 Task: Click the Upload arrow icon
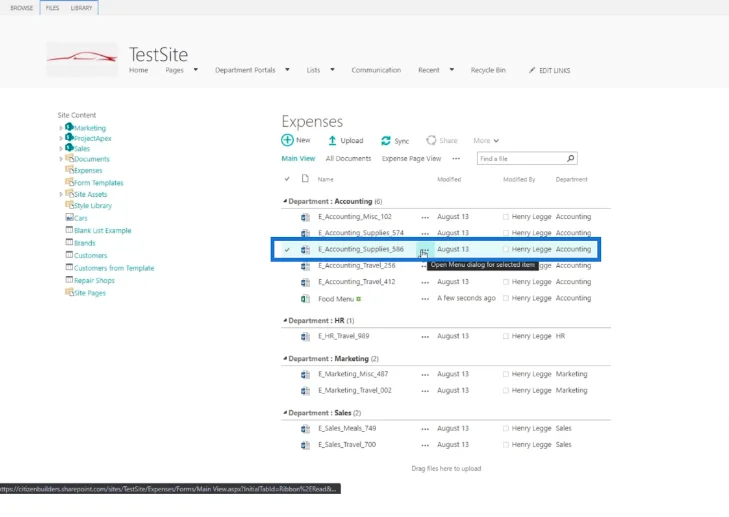332,140
